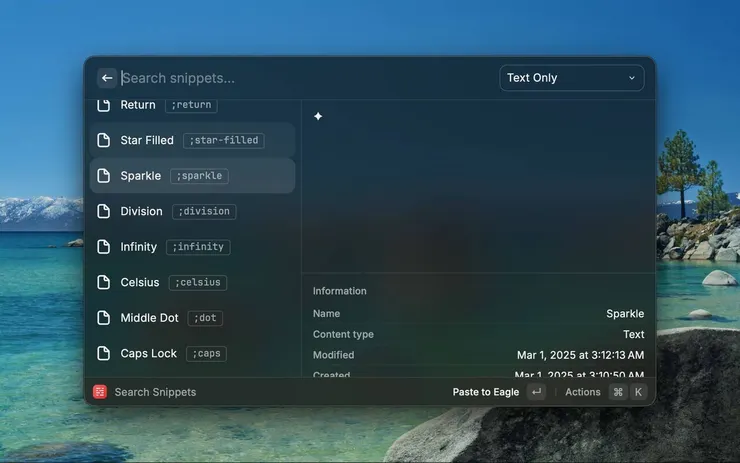Select the Celsius snippet
The image size is (740, 463).
click(x=193, y=282)
